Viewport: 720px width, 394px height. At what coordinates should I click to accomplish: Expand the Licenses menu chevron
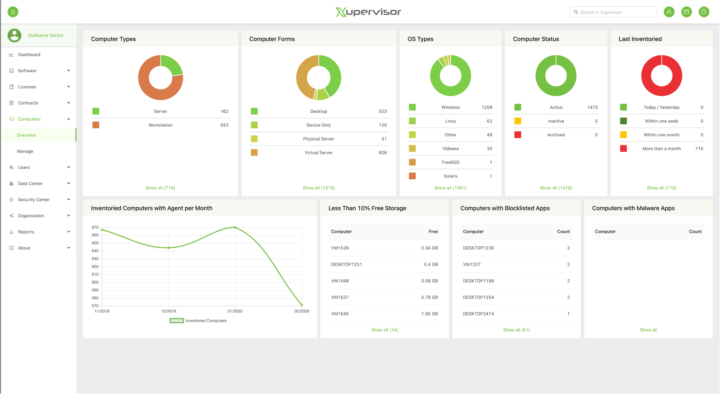coord(68,87)
